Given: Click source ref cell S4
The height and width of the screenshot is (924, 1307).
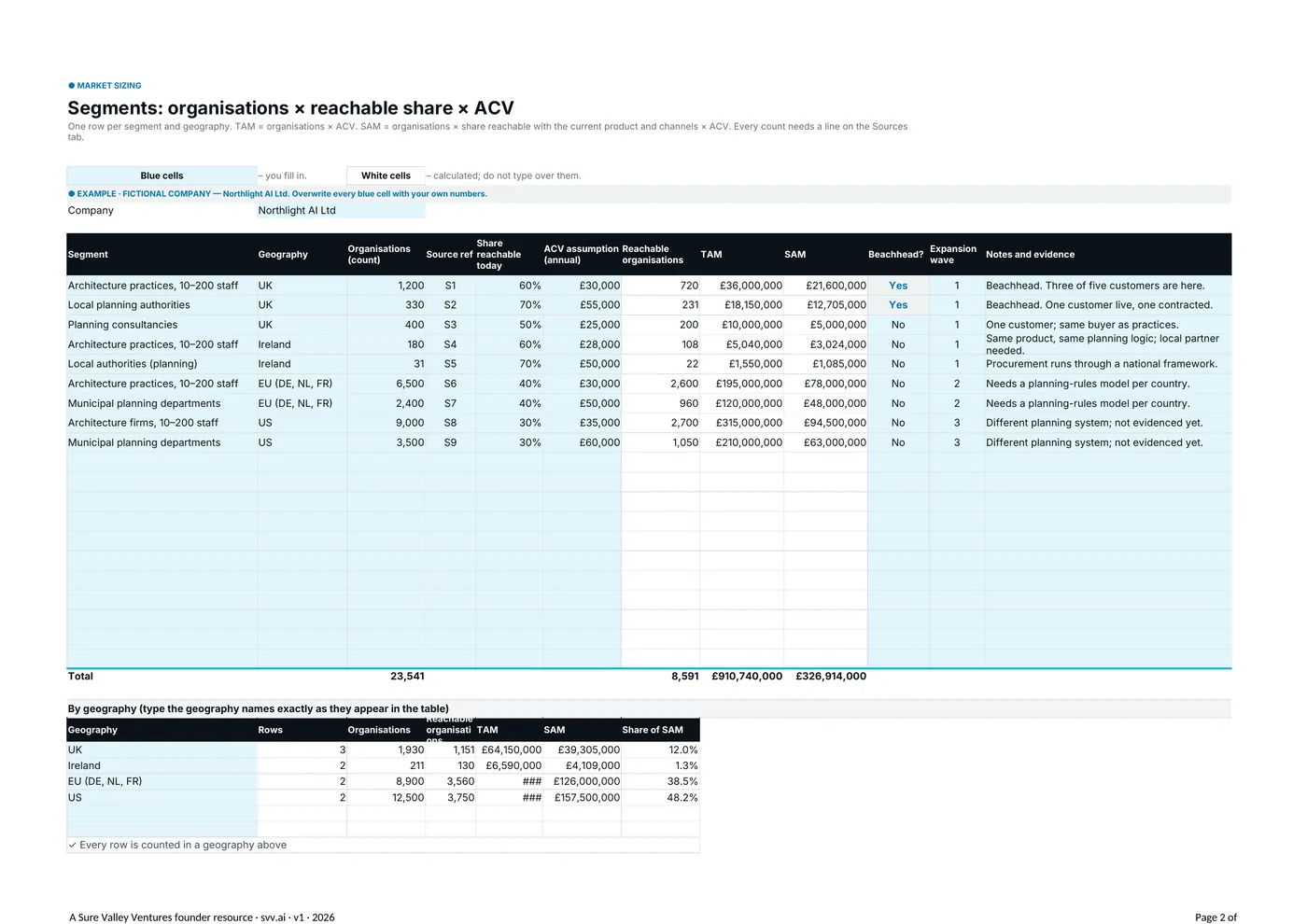Looking at the screenshot, I should coord(450,344).
